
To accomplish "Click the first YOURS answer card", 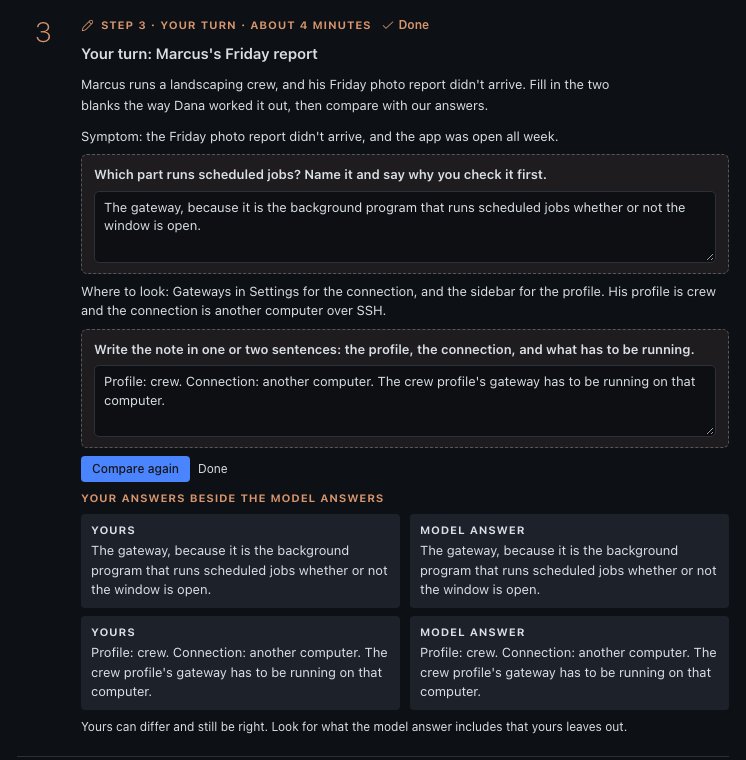I will (x=240, y=561).
